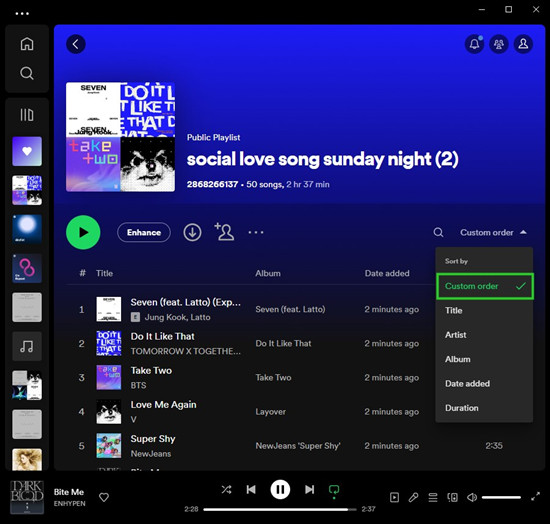Screen dimensions: 550x524
Task: Click Super Shy cover thumbnail
Action: tap(109, 445)
